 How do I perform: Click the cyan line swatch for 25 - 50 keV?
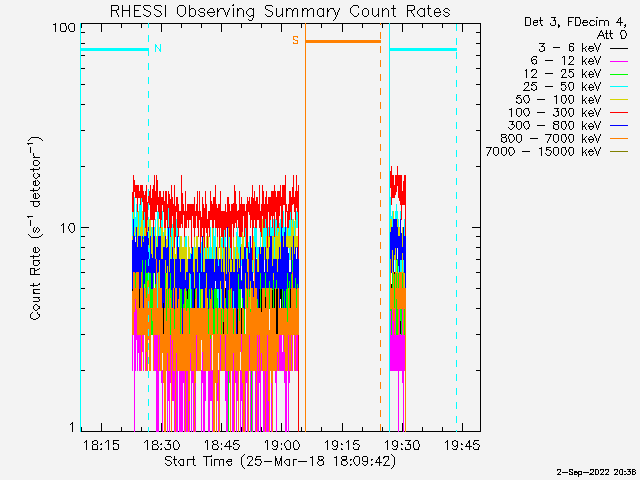pos(619,87)
